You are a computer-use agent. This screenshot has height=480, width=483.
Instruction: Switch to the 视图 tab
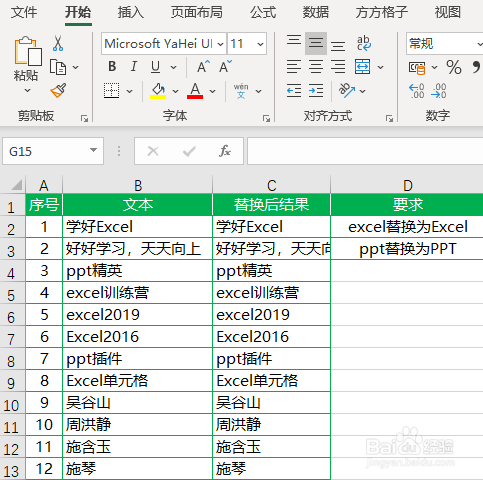click(x=448, y=13)
